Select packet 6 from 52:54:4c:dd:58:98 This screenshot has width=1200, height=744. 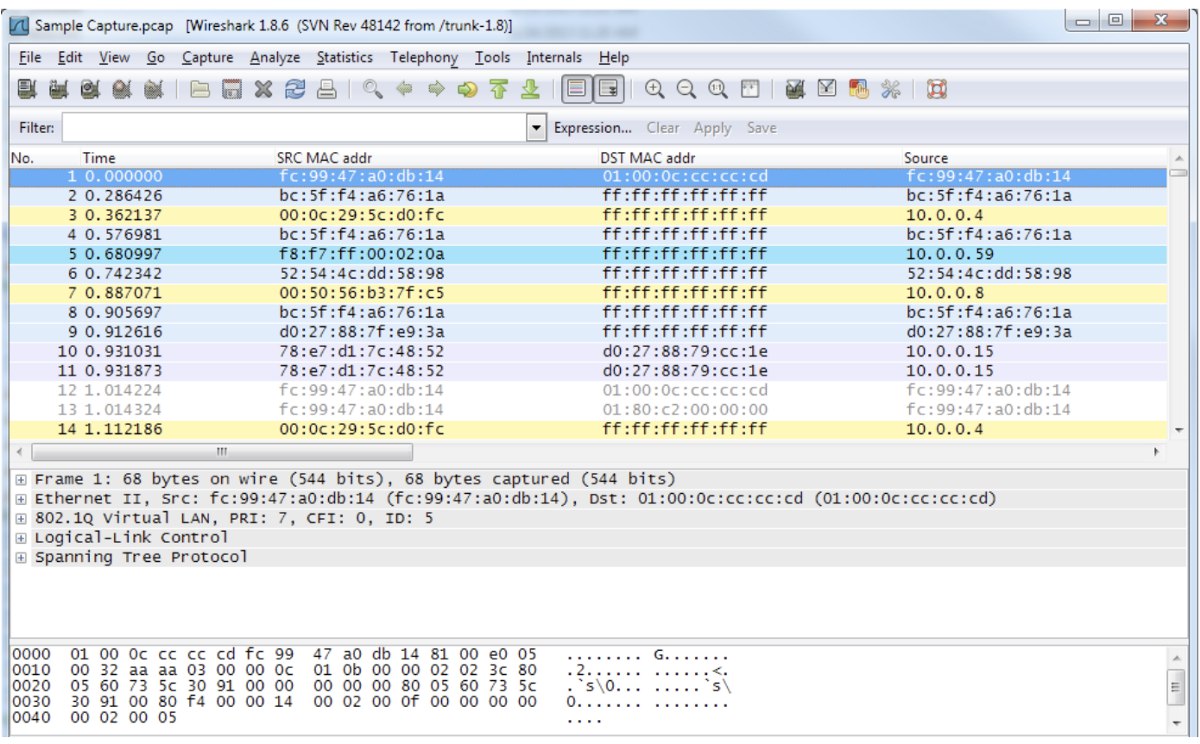pos(588,273)
